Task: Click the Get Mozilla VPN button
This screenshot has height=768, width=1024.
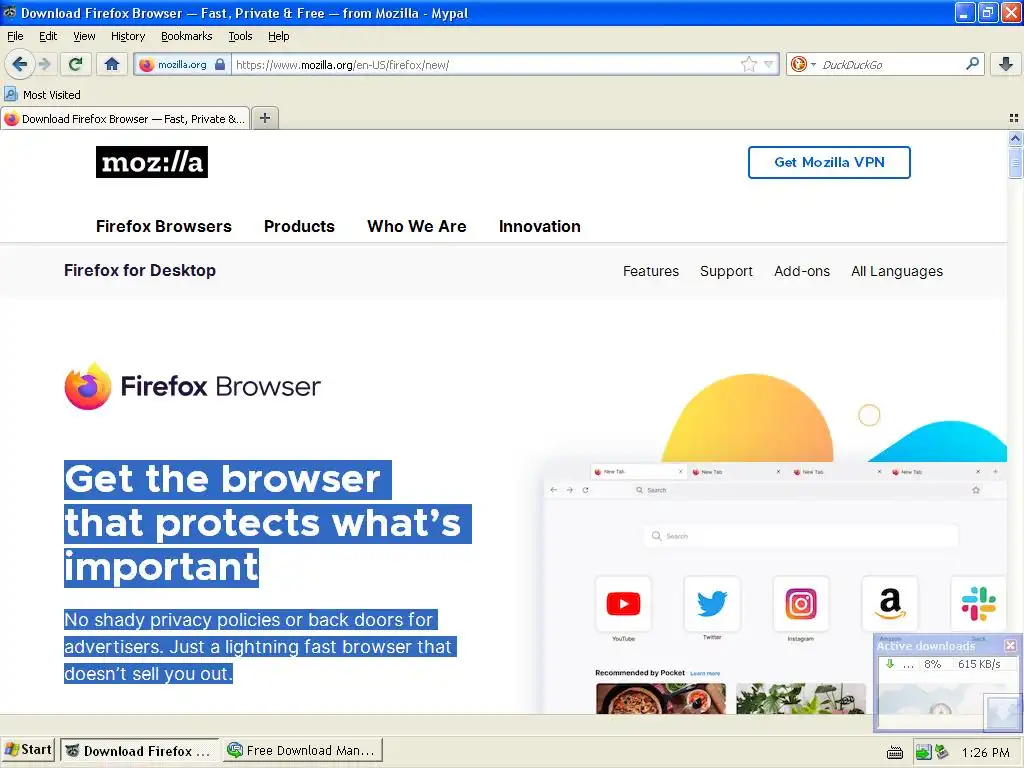Action: [x=829, y=162]
